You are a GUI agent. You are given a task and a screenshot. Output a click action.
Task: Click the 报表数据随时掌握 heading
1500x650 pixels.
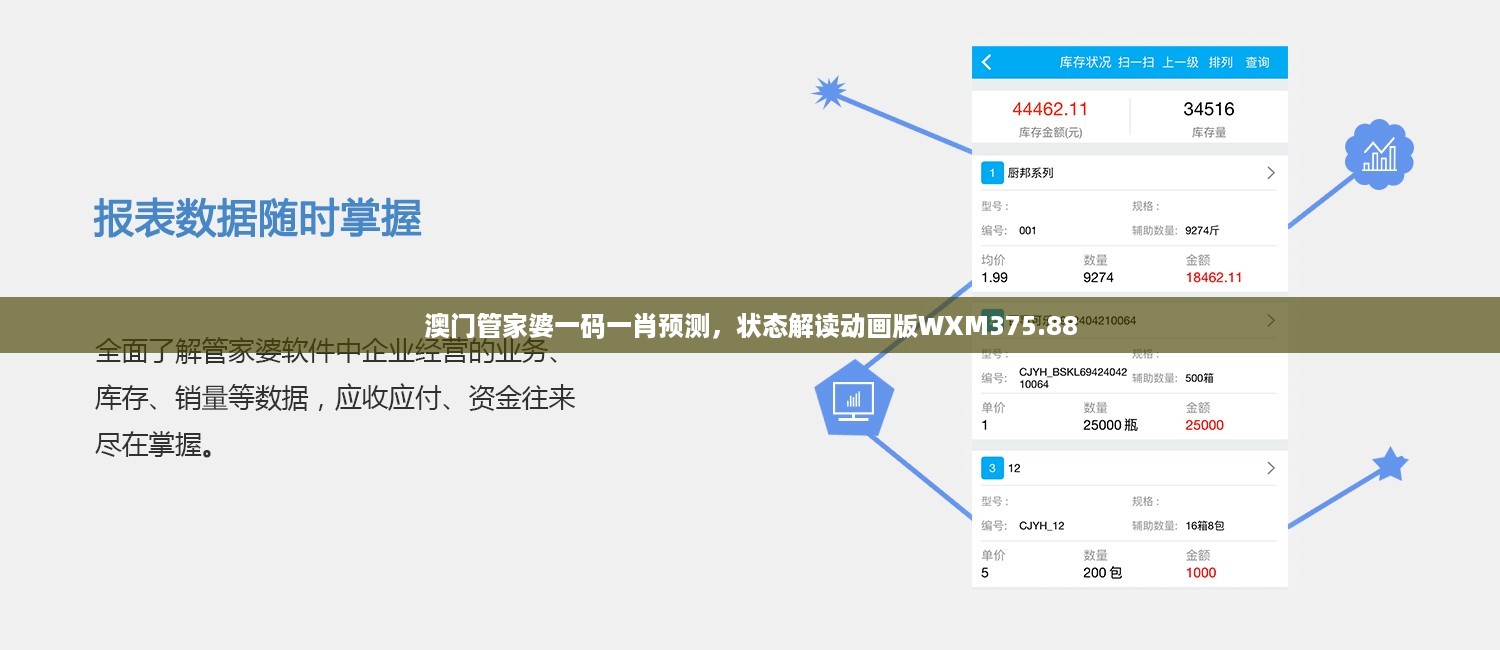pyautogui.click(x=258, y=218)
